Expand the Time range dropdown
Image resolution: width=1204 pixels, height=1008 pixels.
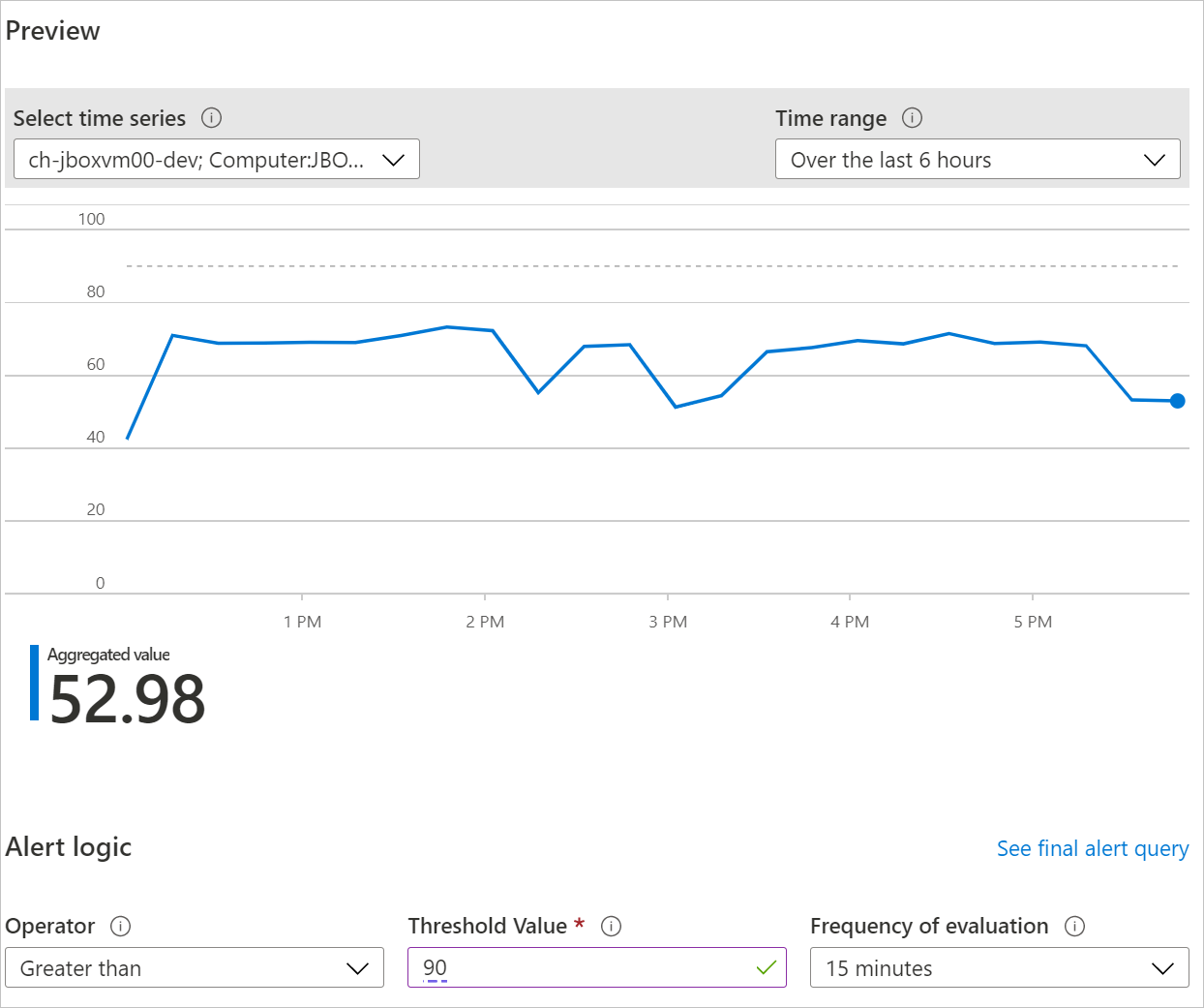click(x=977, y=160)
